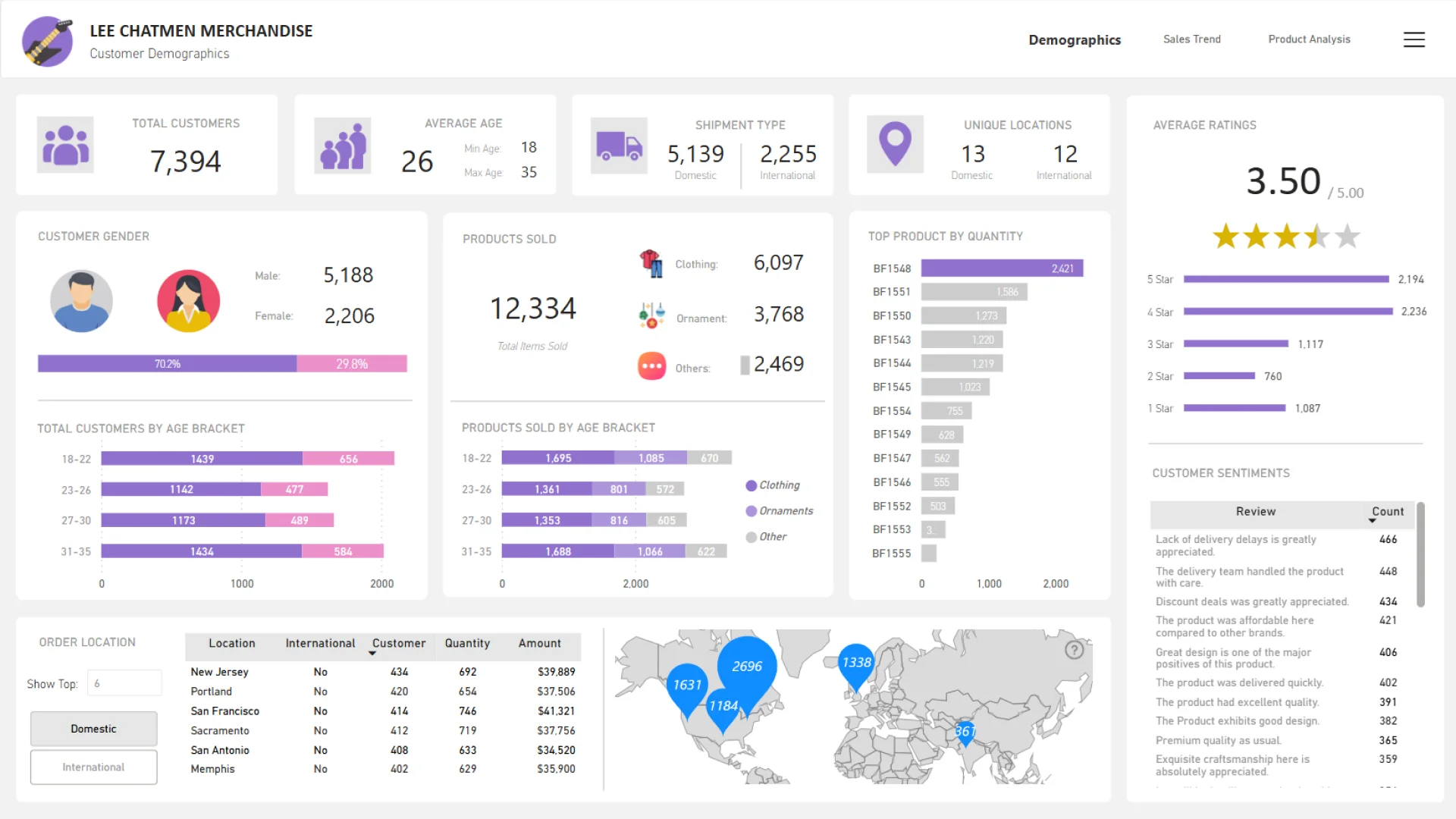
Task: Select the Domestic filter button
Action: (x=94, y=729)
